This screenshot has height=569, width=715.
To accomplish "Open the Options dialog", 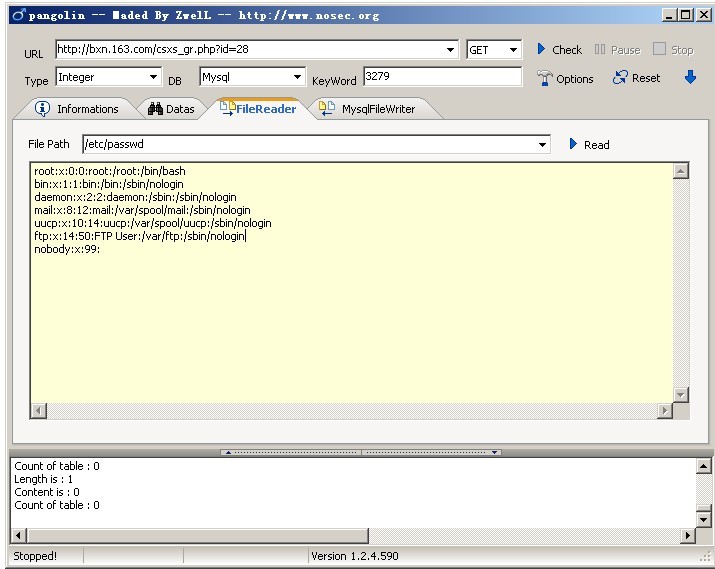I will 565,78.
